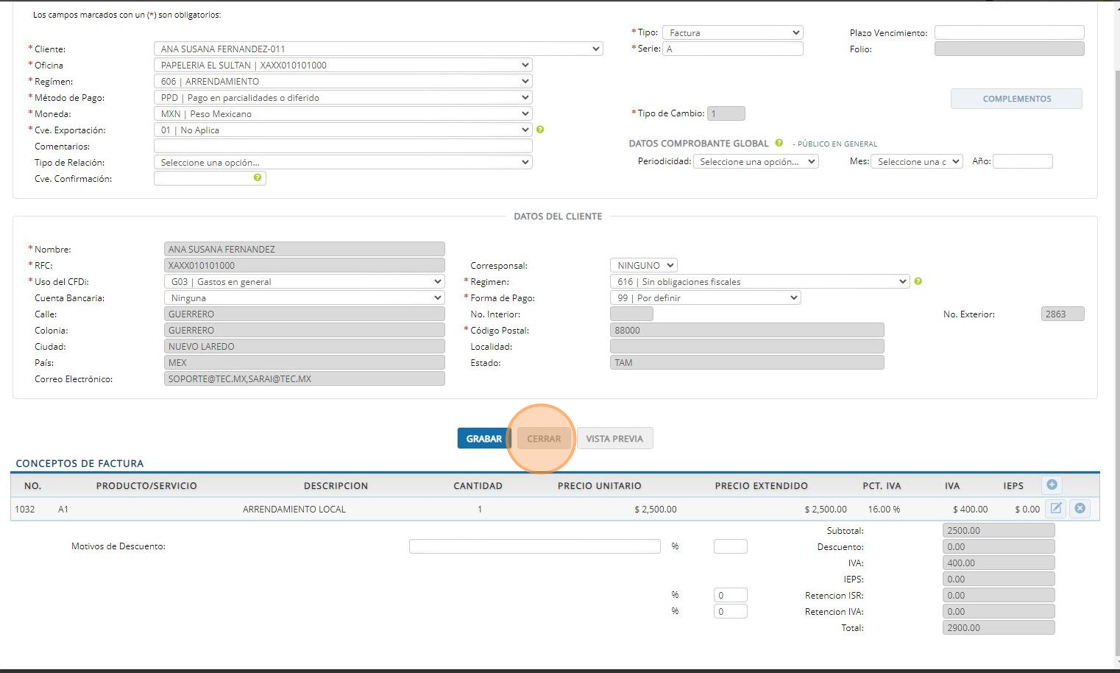Screen dimensions: 1120x673
Task: Click the ARRENDAMIENTO LOCAL description cell
Action: pyautogui.click(x=294, y=509)
